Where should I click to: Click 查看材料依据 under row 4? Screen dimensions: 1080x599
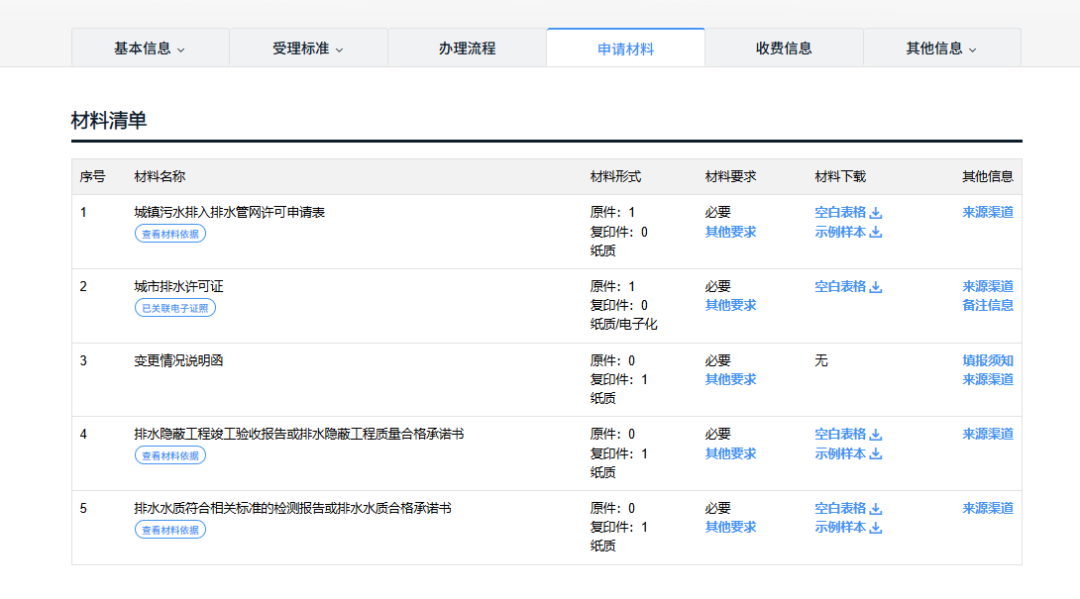point(170,456)
